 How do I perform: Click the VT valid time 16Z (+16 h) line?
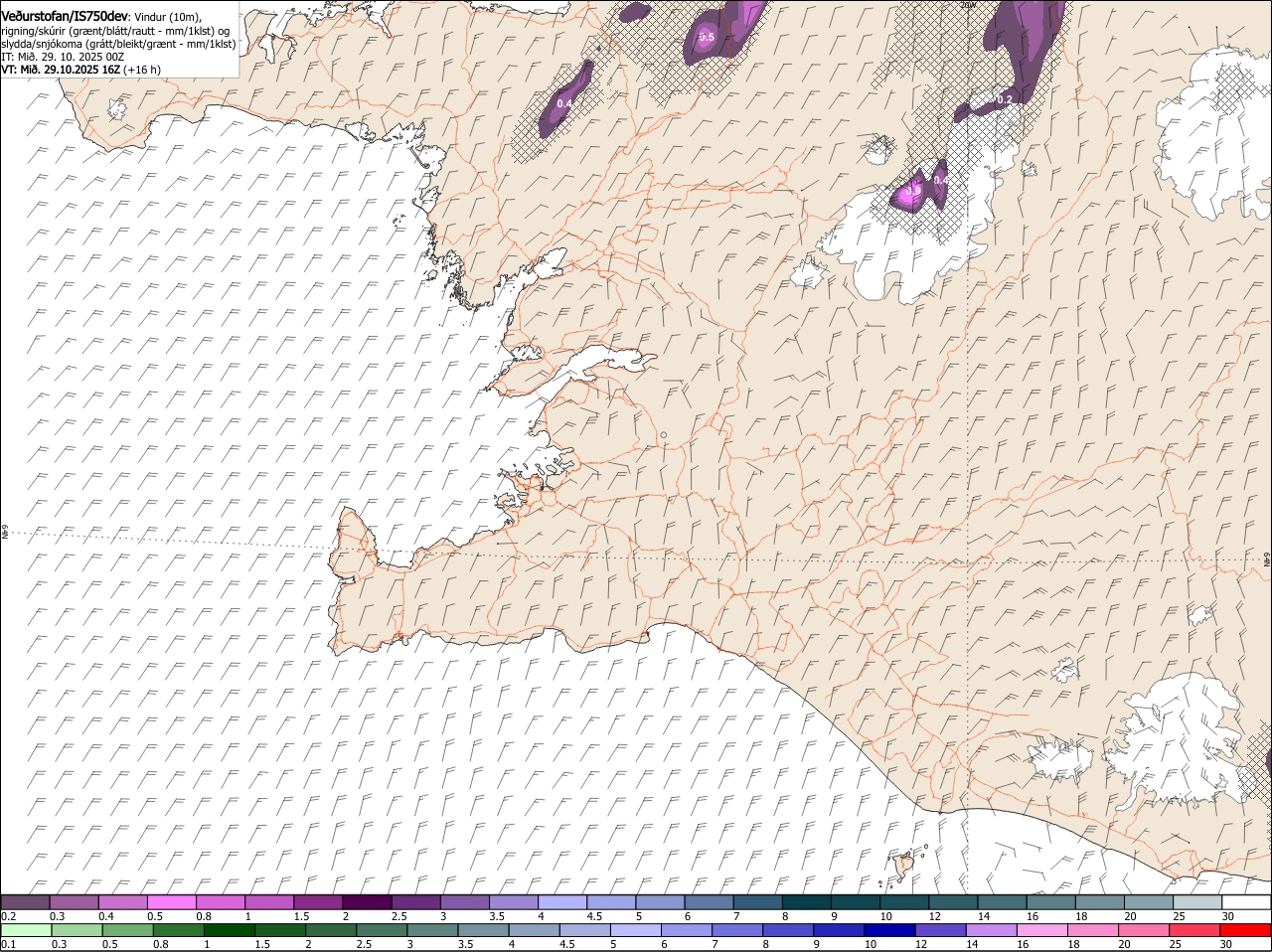81,70
